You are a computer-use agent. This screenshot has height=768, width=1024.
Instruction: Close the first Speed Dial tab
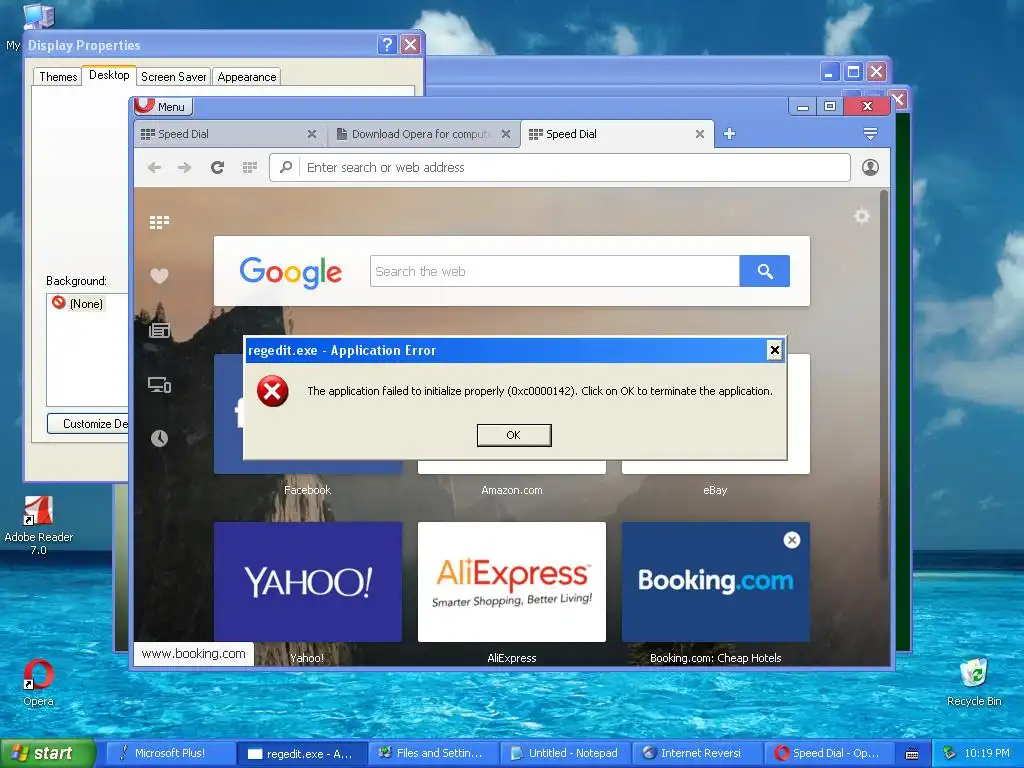312,134
